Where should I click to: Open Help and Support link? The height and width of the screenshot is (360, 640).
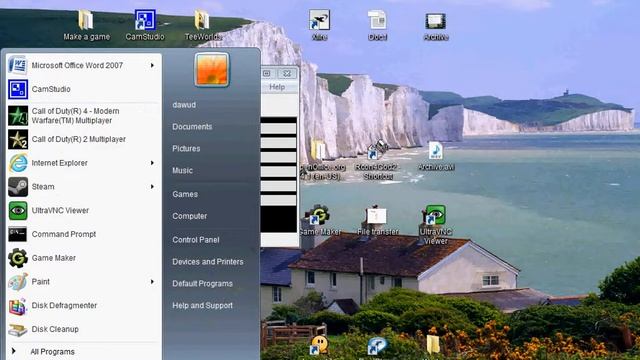[x=202, y=305]
